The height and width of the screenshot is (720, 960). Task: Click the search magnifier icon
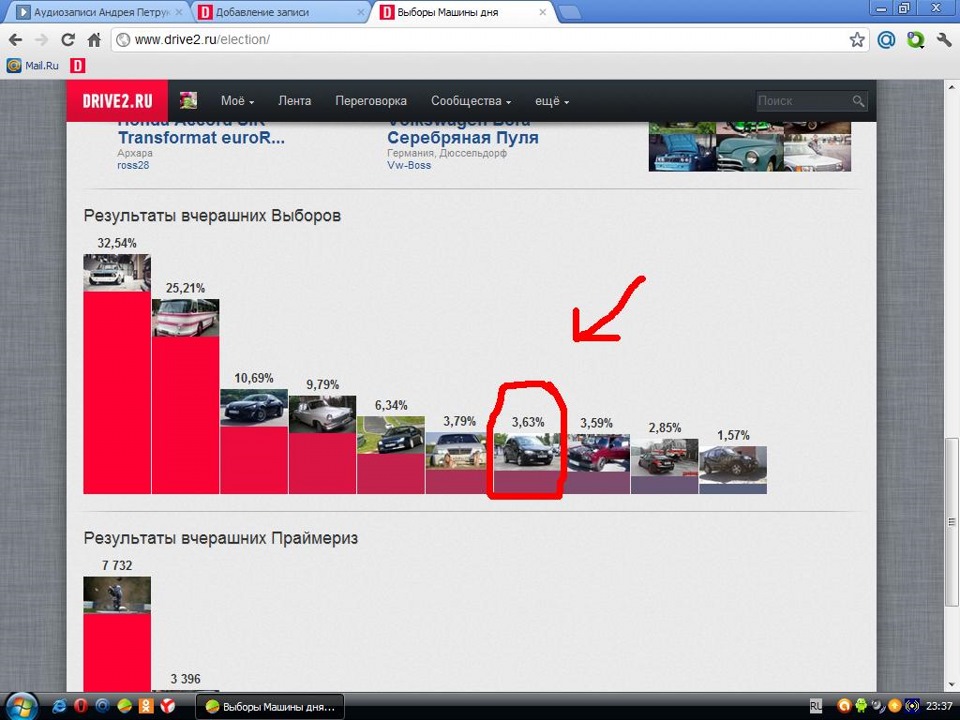858,101
